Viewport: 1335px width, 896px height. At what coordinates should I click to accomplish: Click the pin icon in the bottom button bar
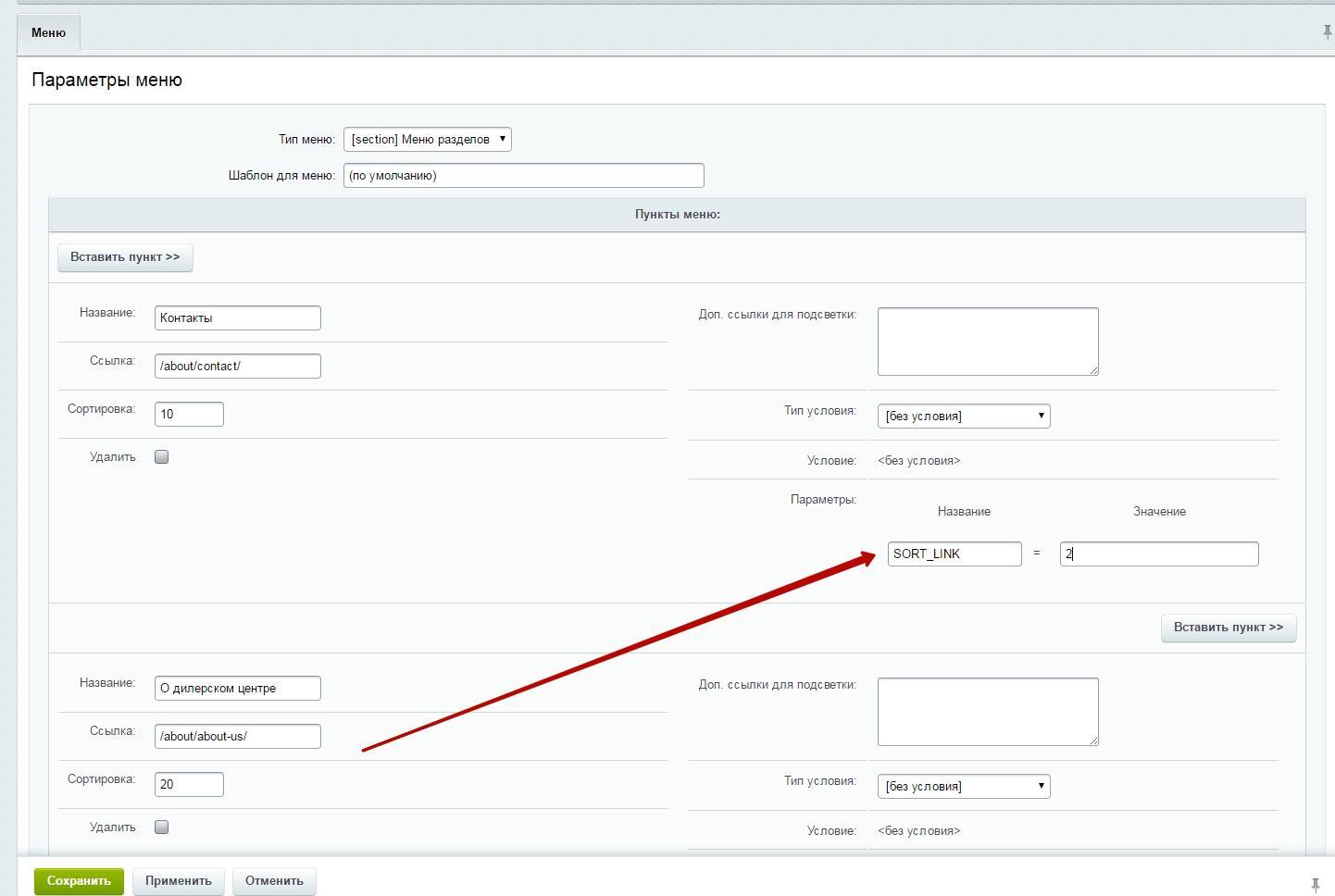(1315, 885)
